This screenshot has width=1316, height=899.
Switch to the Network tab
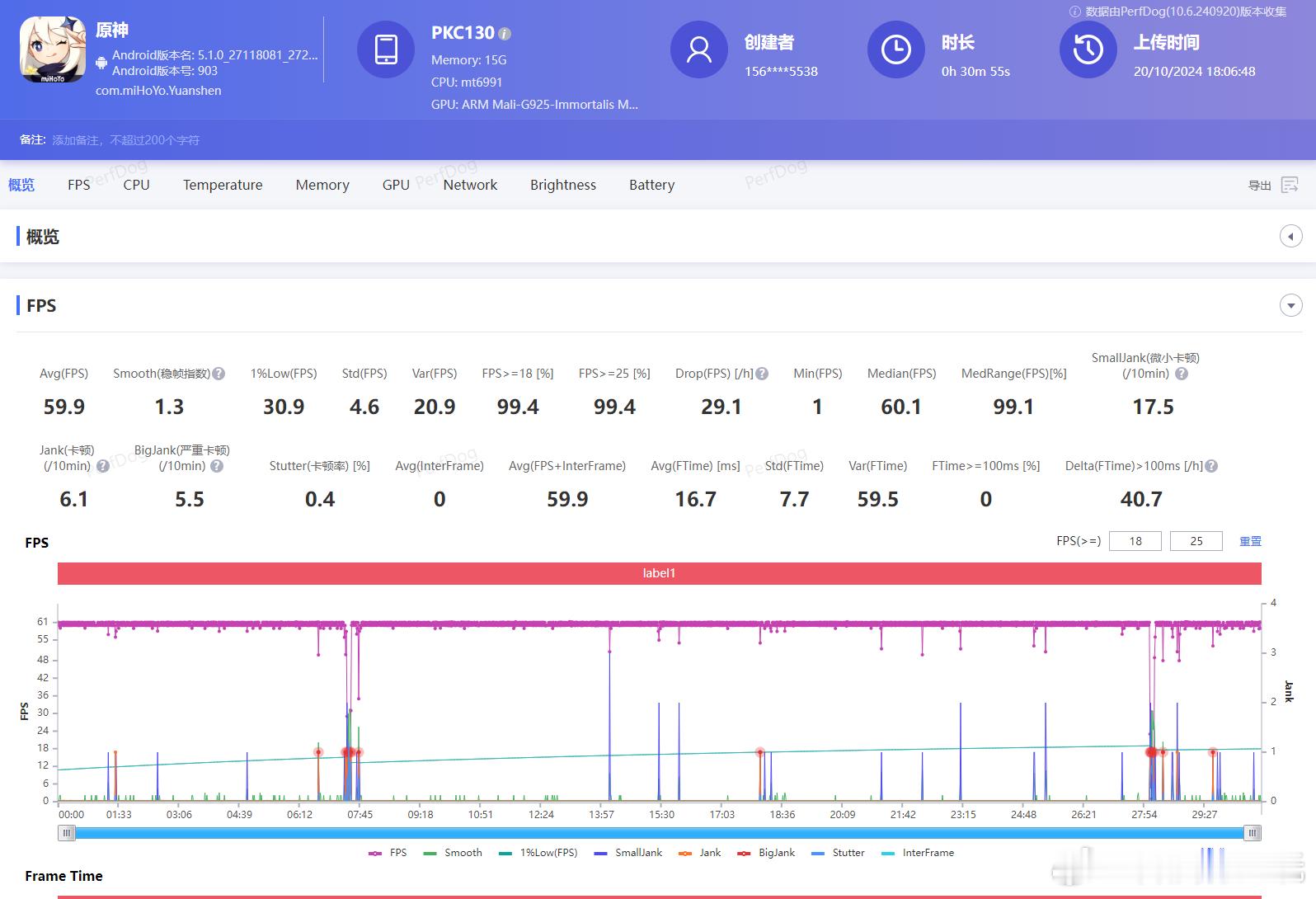tap(470, 185)
